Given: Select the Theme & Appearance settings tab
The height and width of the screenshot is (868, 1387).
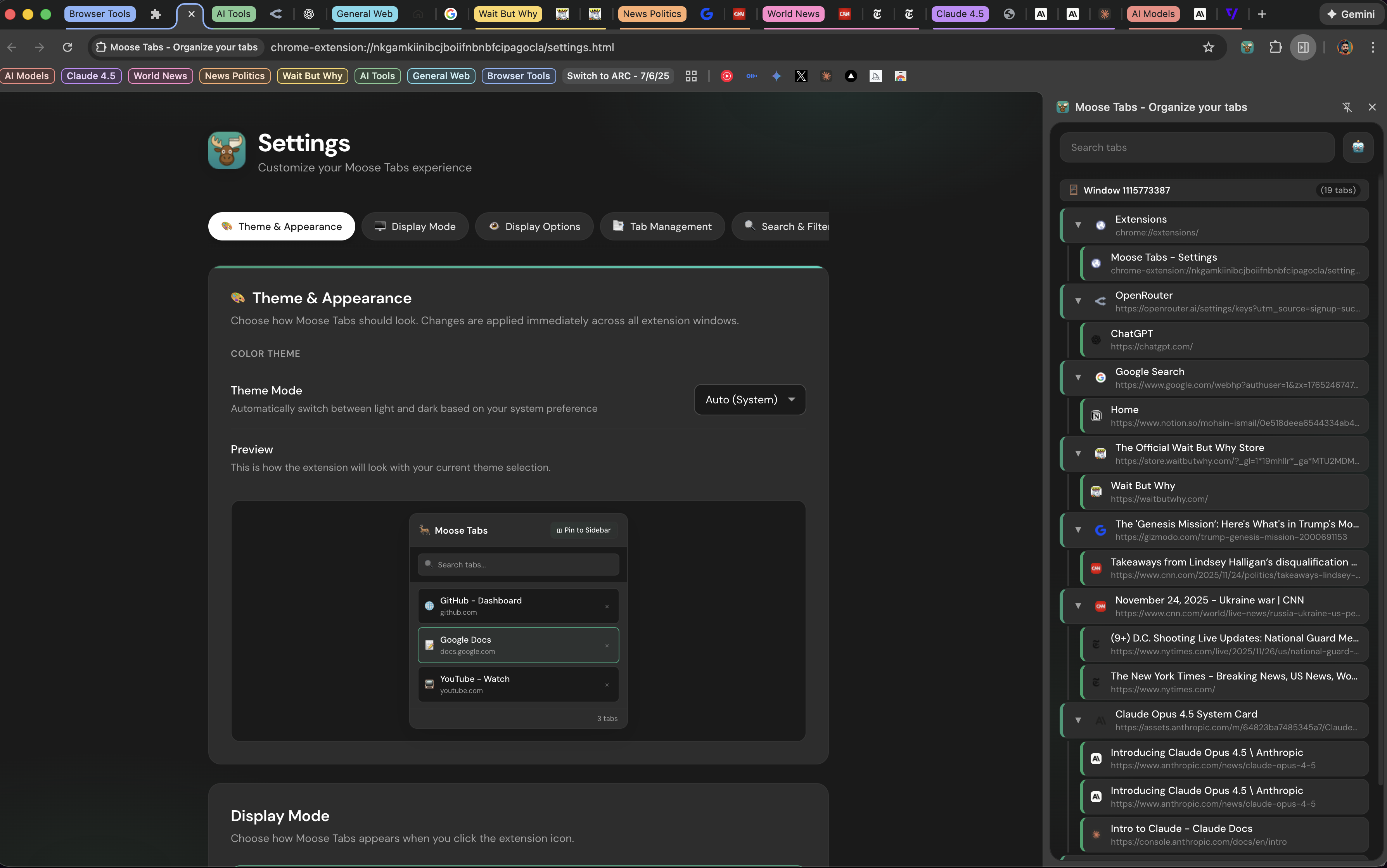Looking at the screenshot, I should [281, 226].
